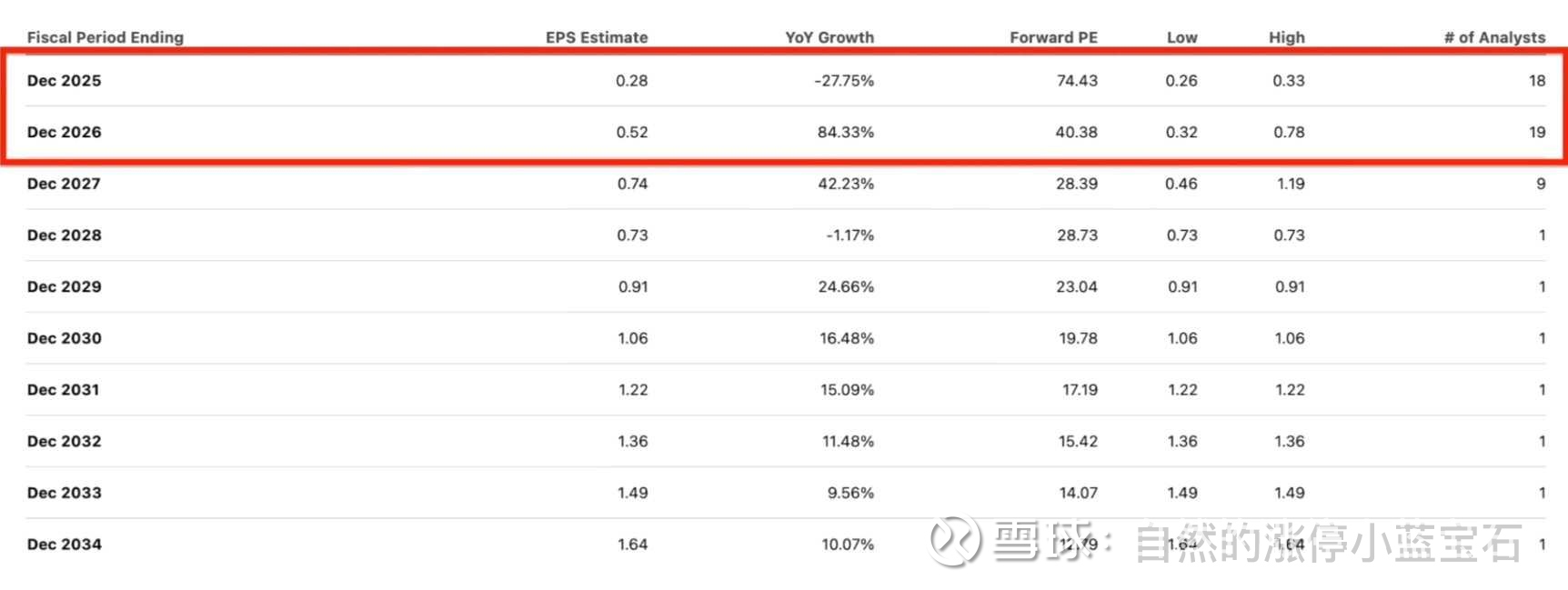Screen dimensions: 1568x590
Task: Click the # of Analysts column header
Action: click(1494, 37)
